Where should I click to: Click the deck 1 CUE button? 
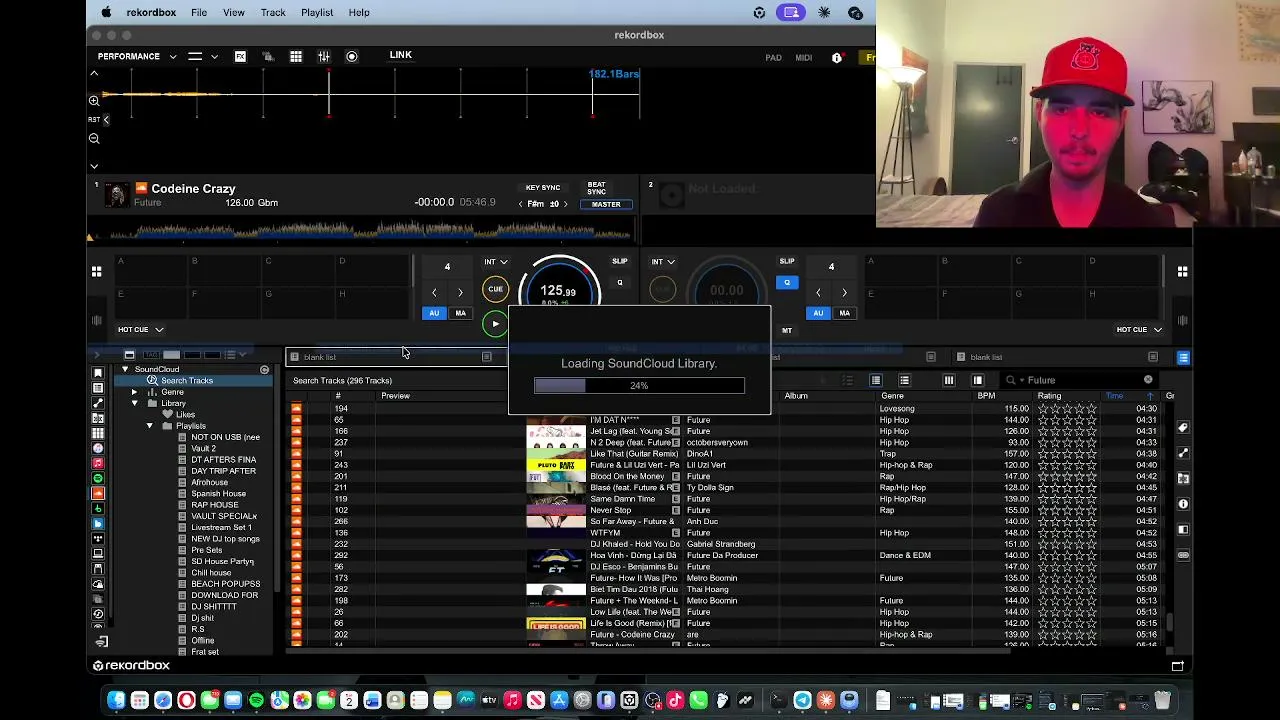495,289
